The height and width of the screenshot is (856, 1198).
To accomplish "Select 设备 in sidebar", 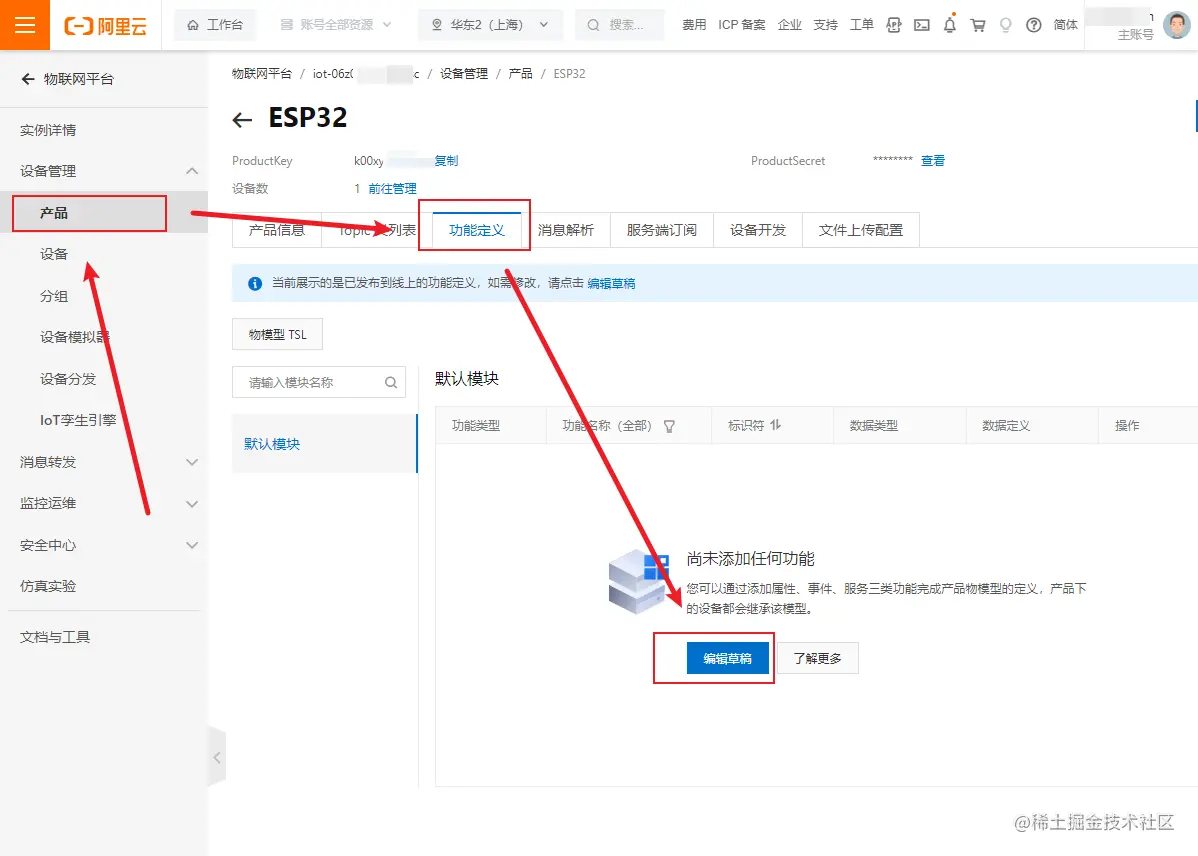I will coord(54,254).
